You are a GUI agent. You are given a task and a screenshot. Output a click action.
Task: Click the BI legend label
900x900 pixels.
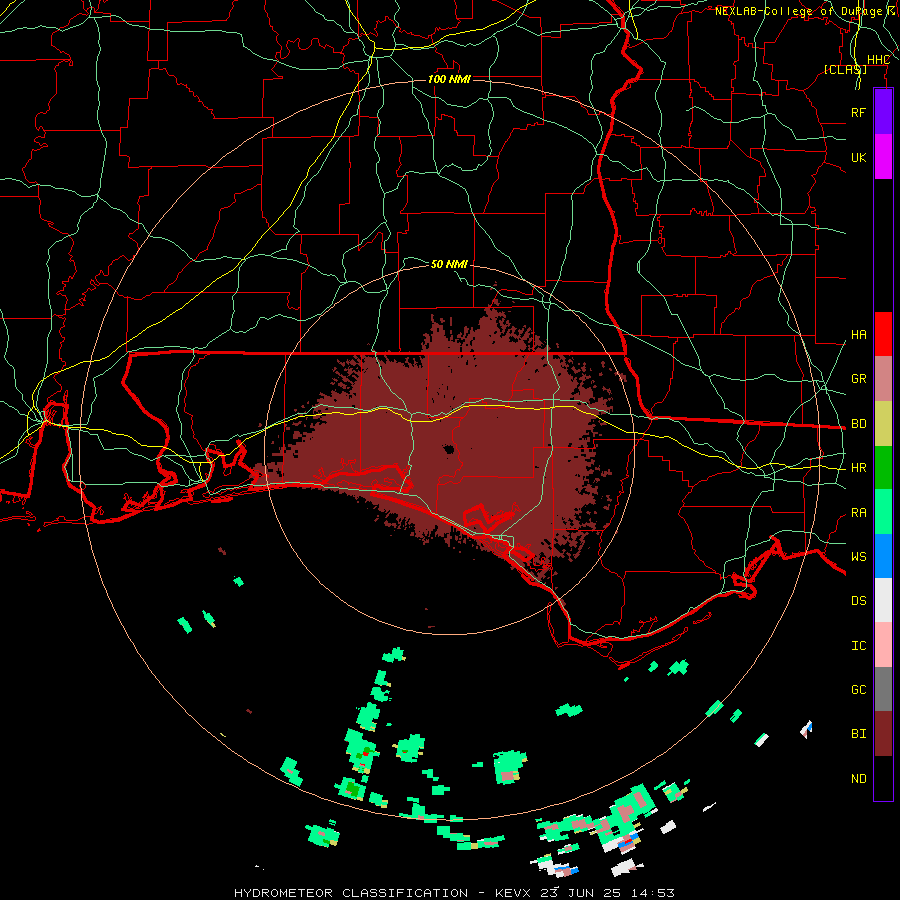pos(859,734)
